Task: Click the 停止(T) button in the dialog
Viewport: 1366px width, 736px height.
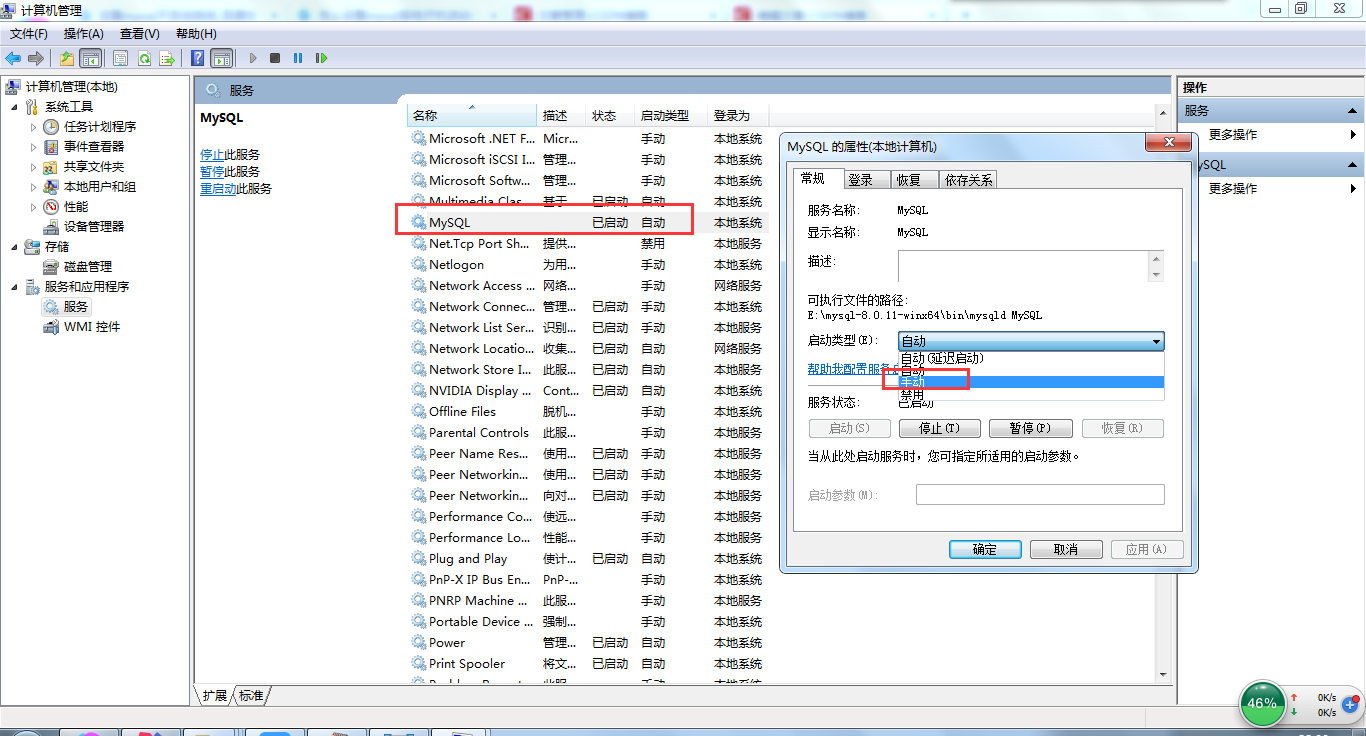Action: click(x=938, y=428)
